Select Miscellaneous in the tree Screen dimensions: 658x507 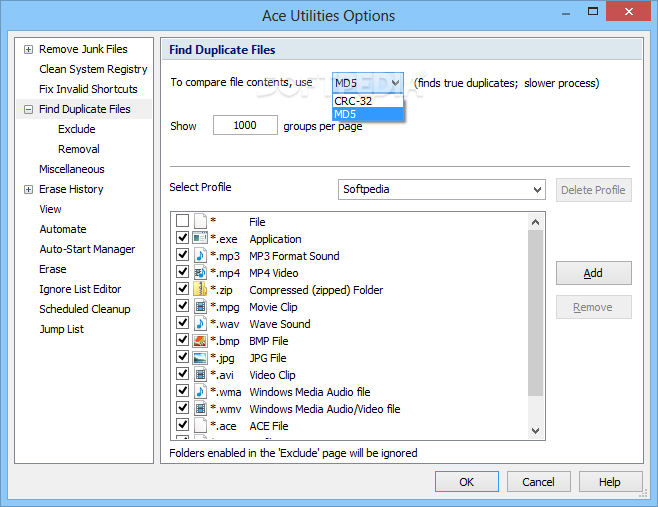click(x=72, y=169)
